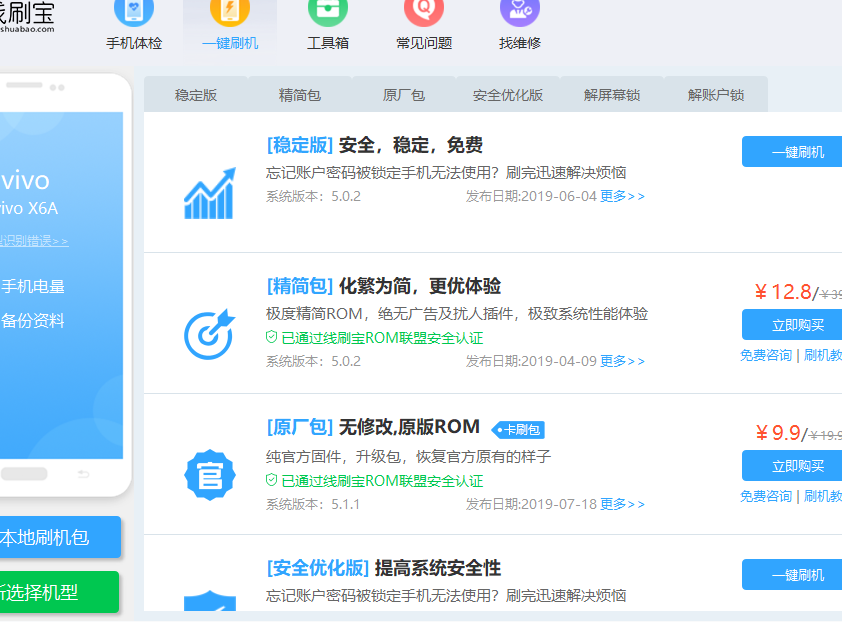The image size is (842, 622).
Task: Switch to the 稳定版 tab
Action: pos(195,95)
